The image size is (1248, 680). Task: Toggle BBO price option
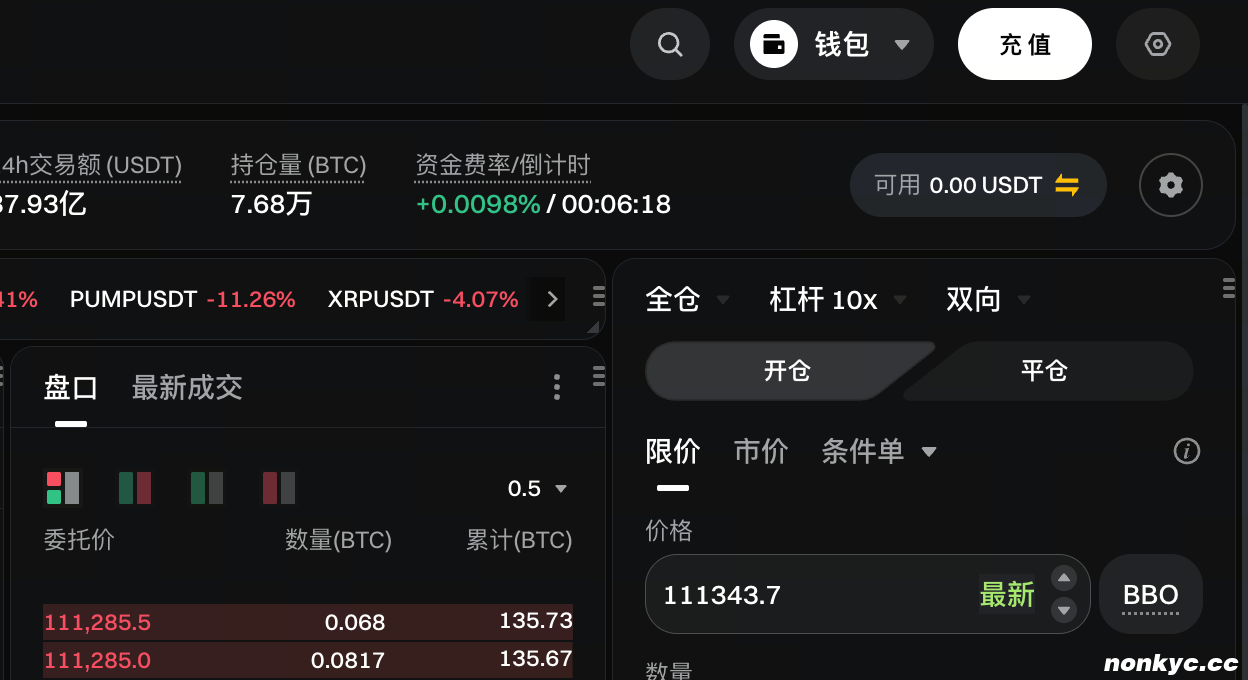(x=1150, y=595)
